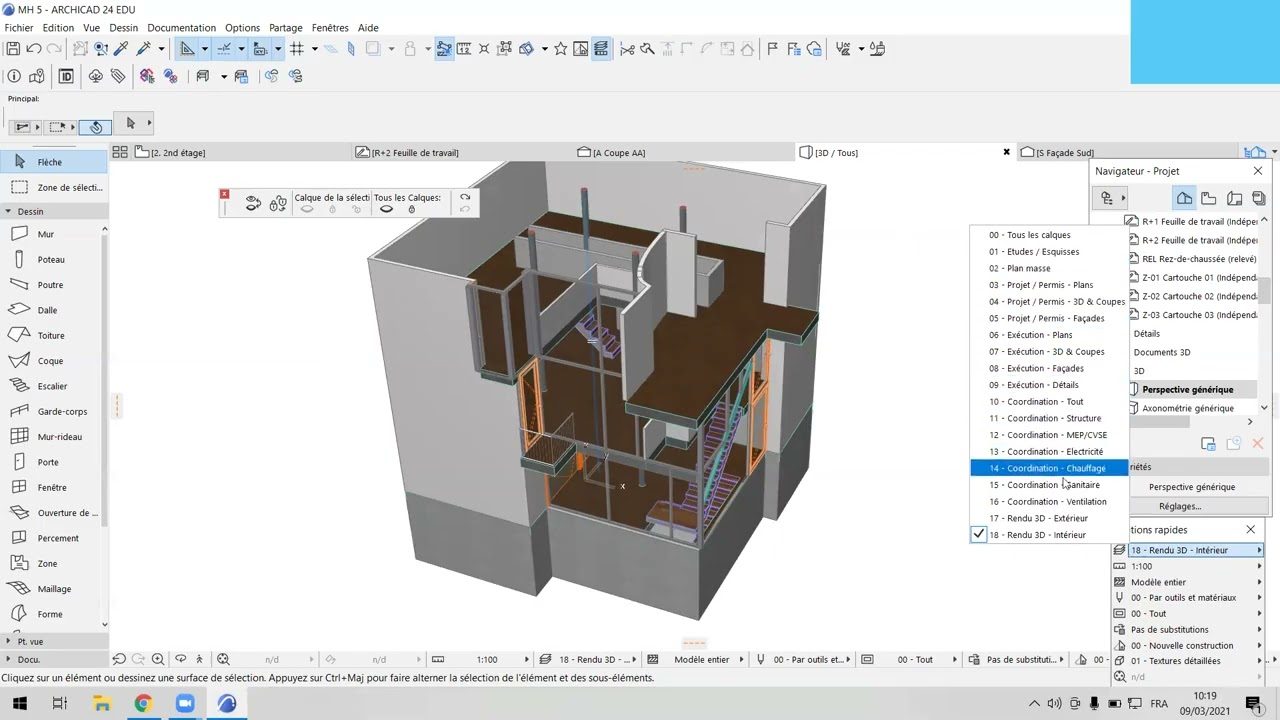Screen dimensions: 1280x720
Task: Open the Fichier menu
Action: [x=19, y=28]
